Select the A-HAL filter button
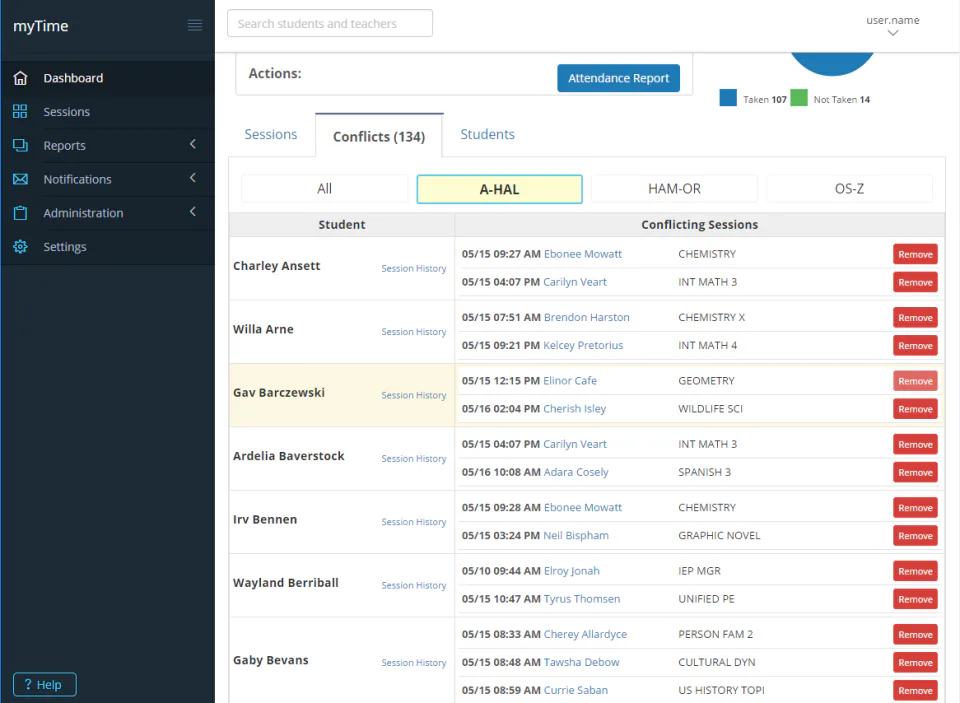 point(500,189)
